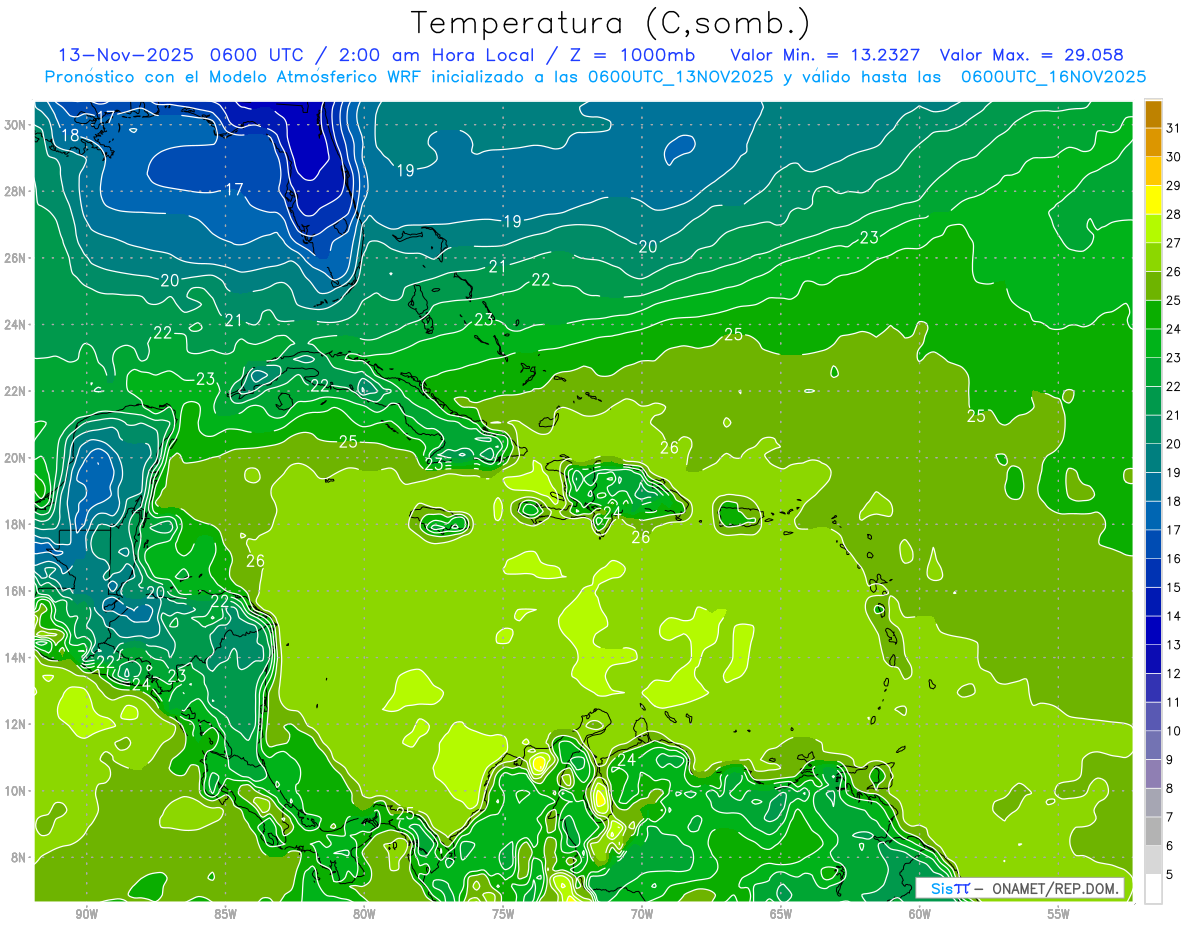
Task: Click the 'ONAMET/REP.DOM.' credit label
Action: [x=1057, y=888]
